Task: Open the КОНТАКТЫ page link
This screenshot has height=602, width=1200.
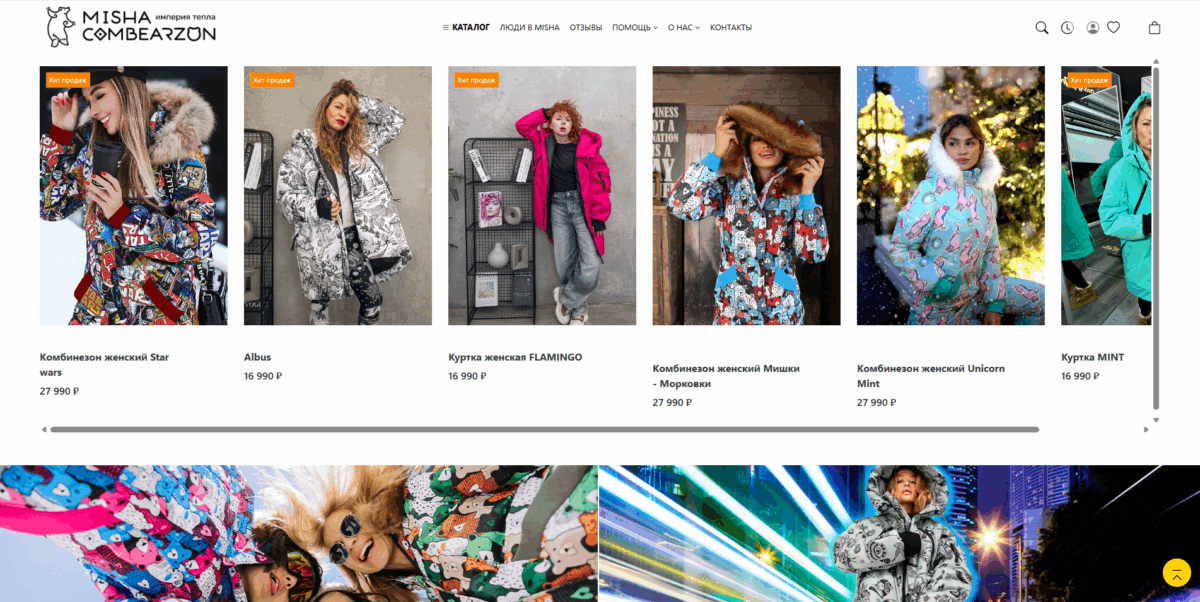Action: point(730,28)
